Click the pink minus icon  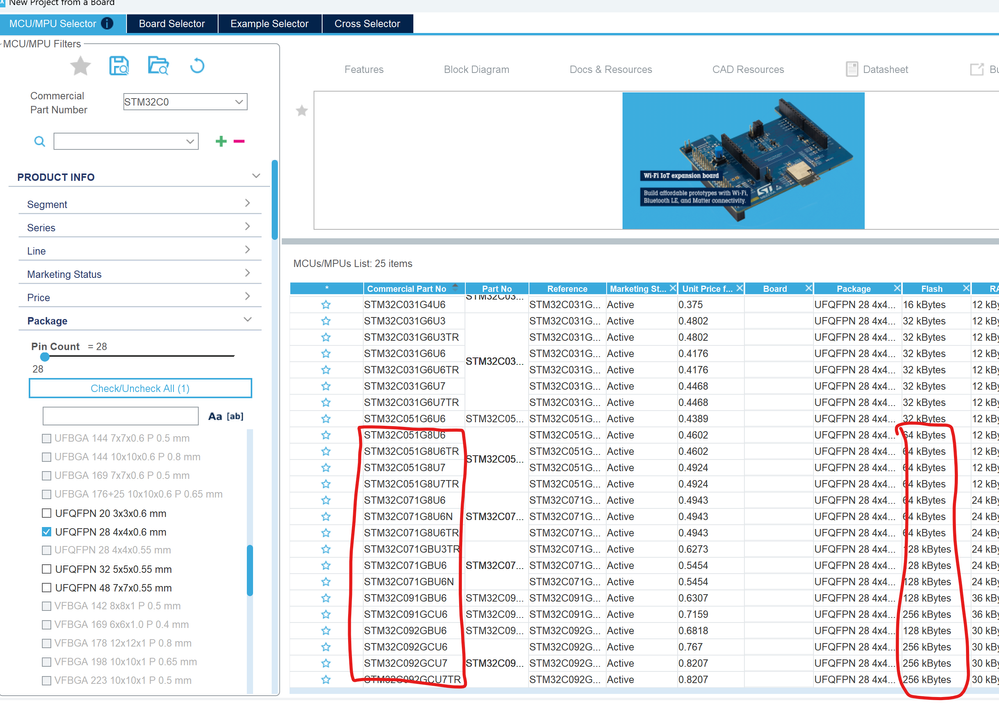(x=239, y=141)
